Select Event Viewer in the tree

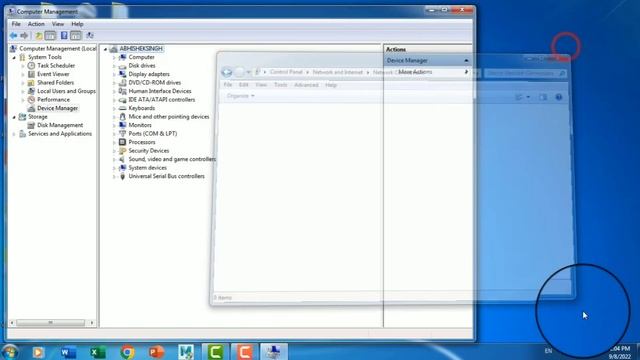pyautogui.click(x=53, y=74)
